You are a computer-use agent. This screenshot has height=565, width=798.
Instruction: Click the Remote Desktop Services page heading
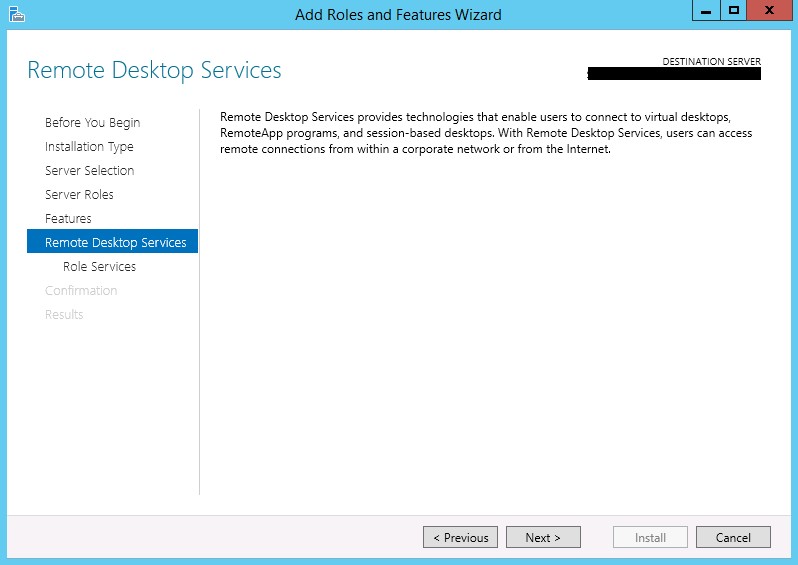coord(154,70)
